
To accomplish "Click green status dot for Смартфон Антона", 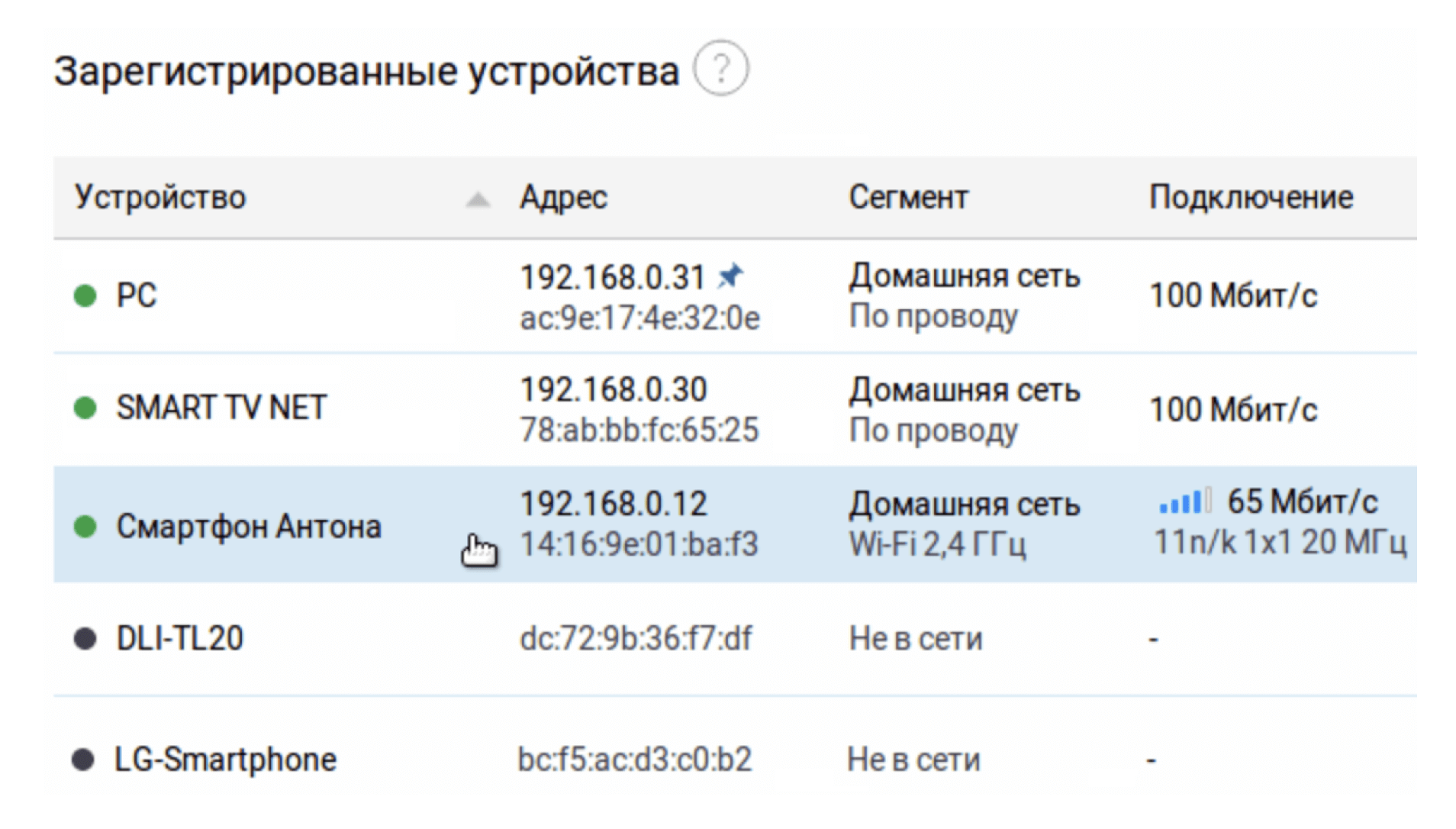I will coord(85,526).
